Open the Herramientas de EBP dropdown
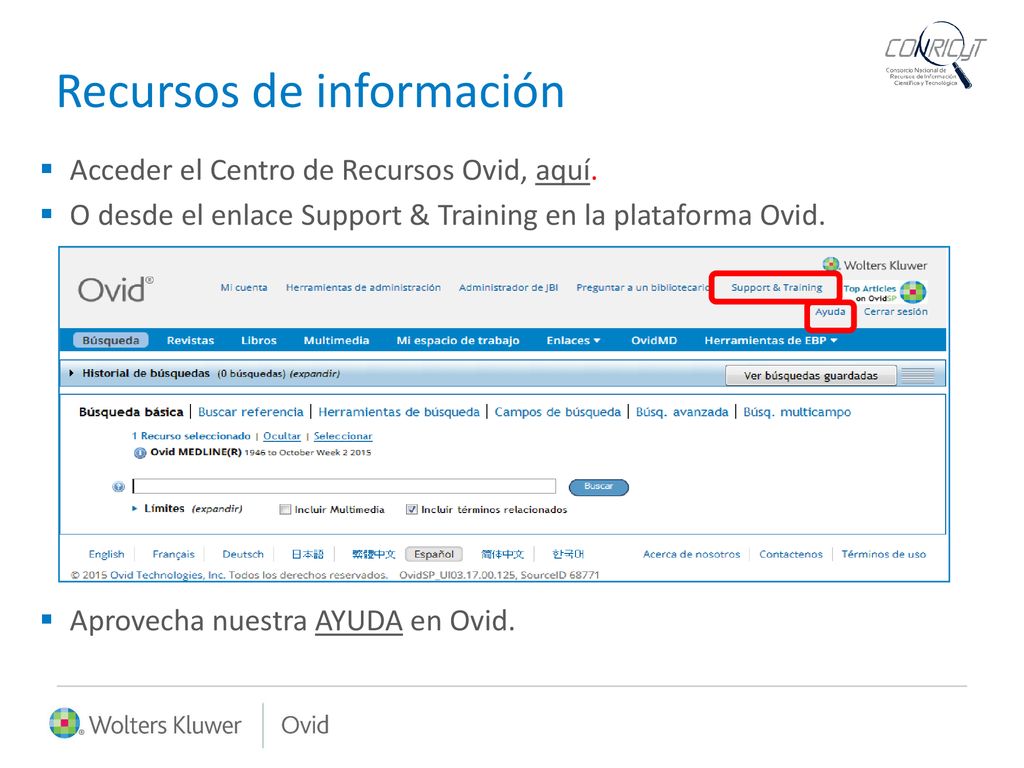1024x768 pixels. pos(770,340)
